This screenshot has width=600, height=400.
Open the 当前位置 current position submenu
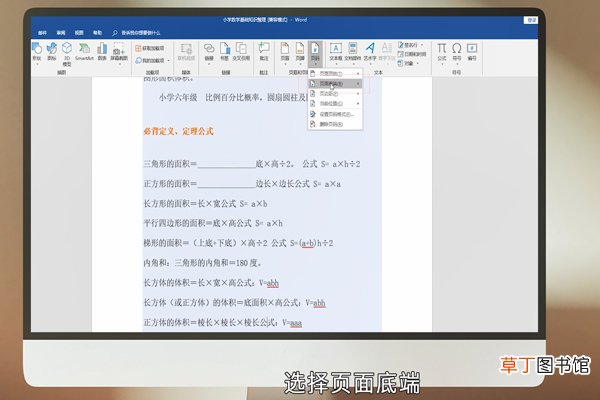pos(335,104)
